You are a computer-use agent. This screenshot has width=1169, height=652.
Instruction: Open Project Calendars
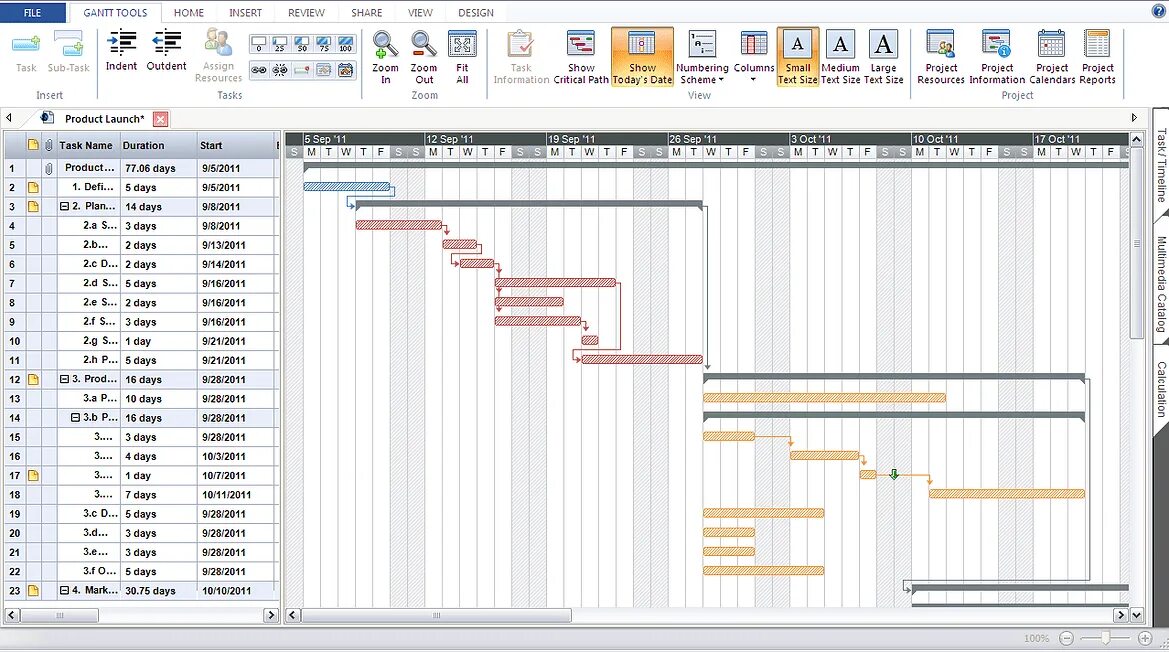pos(1052,57)
